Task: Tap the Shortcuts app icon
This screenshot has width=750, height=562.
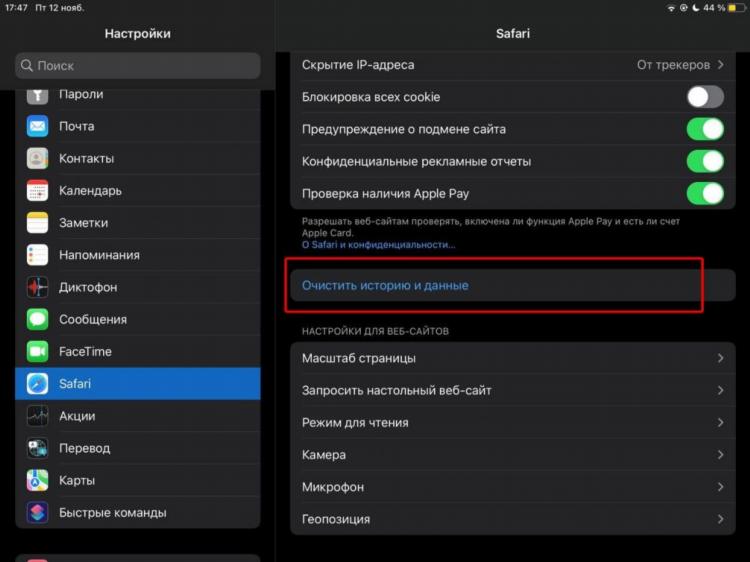Action: click(37, 512)
